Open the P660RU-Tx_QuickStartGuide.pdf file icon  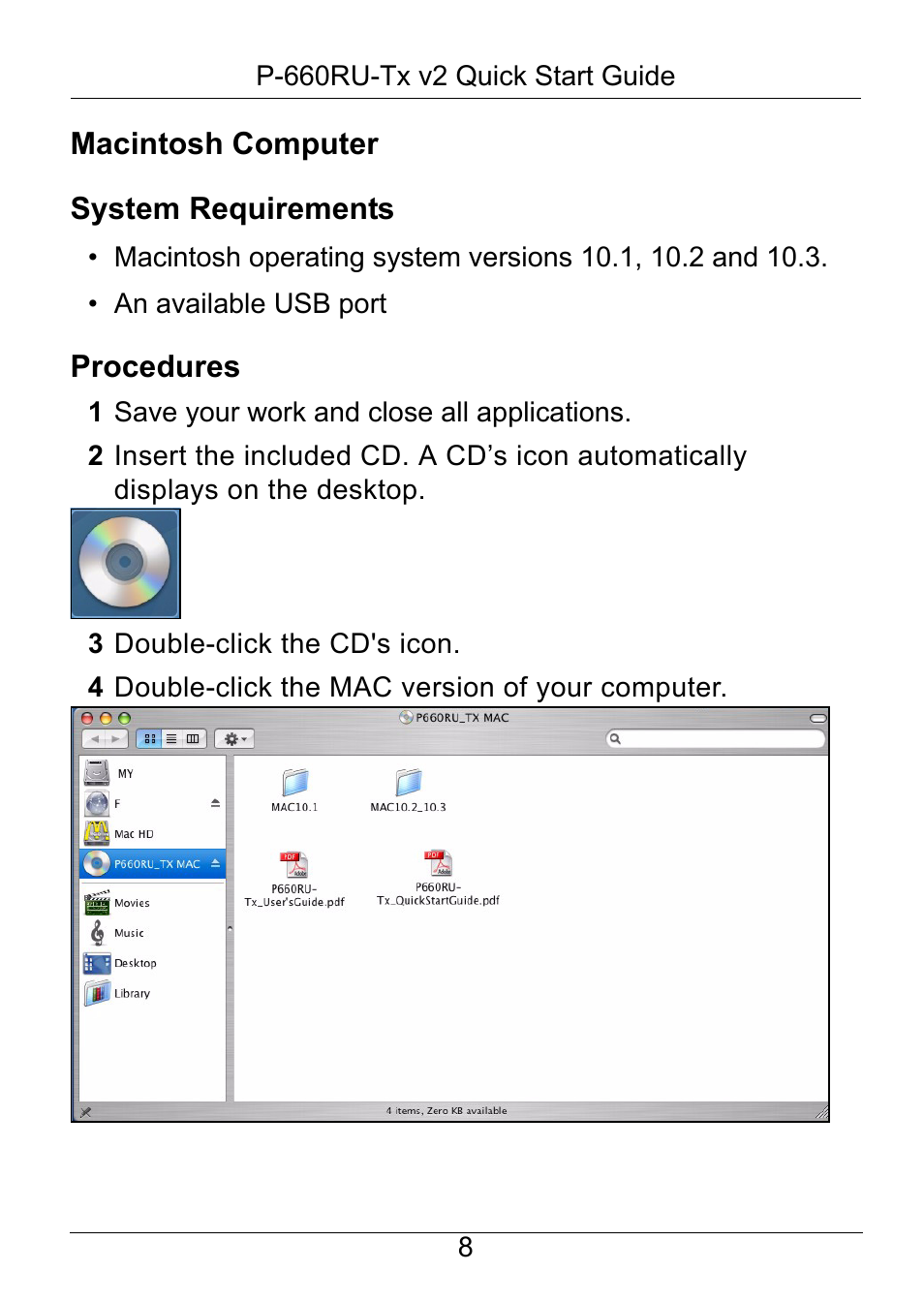438,862
